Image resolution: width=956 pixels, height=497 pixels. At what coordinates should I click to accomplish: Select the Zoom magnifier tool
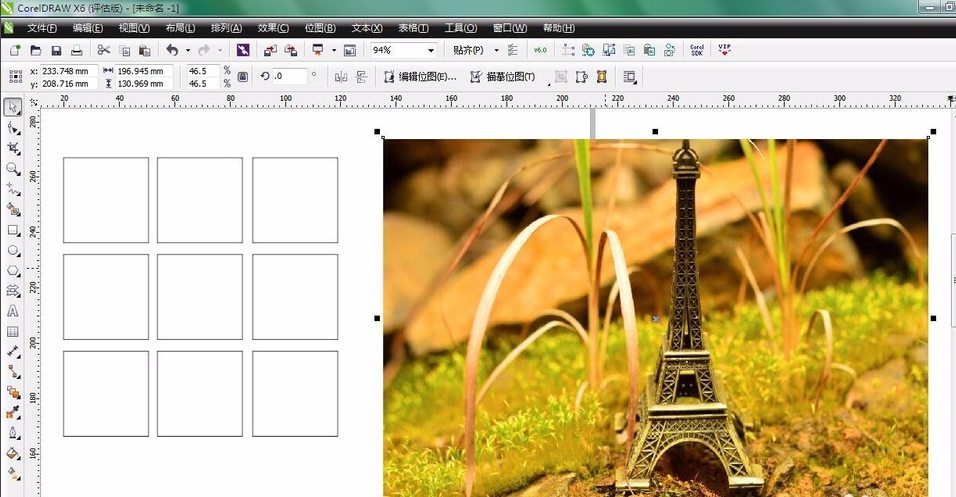point(13,169)
